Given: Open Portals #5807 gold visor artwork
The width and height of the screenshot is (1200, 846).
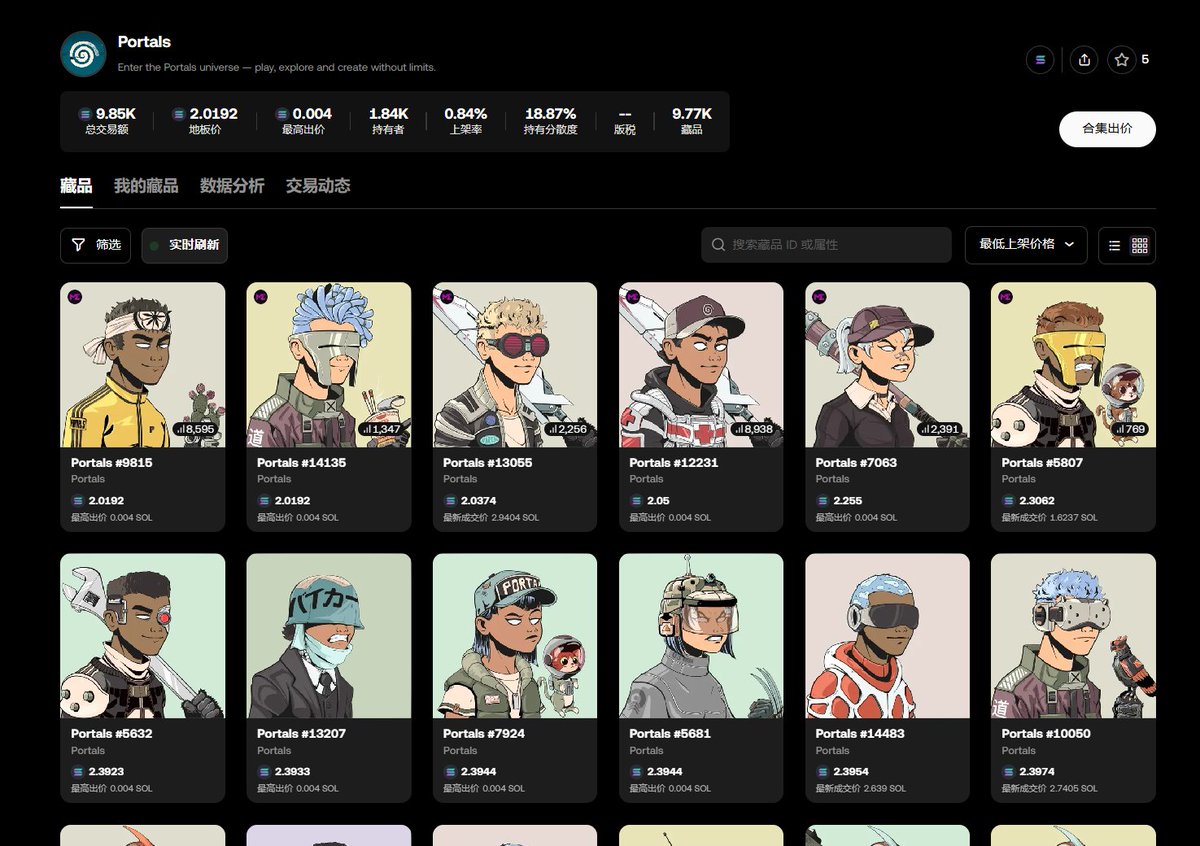Looking at the screenshot, I should pyautogui.click(x=1073, y=365).
